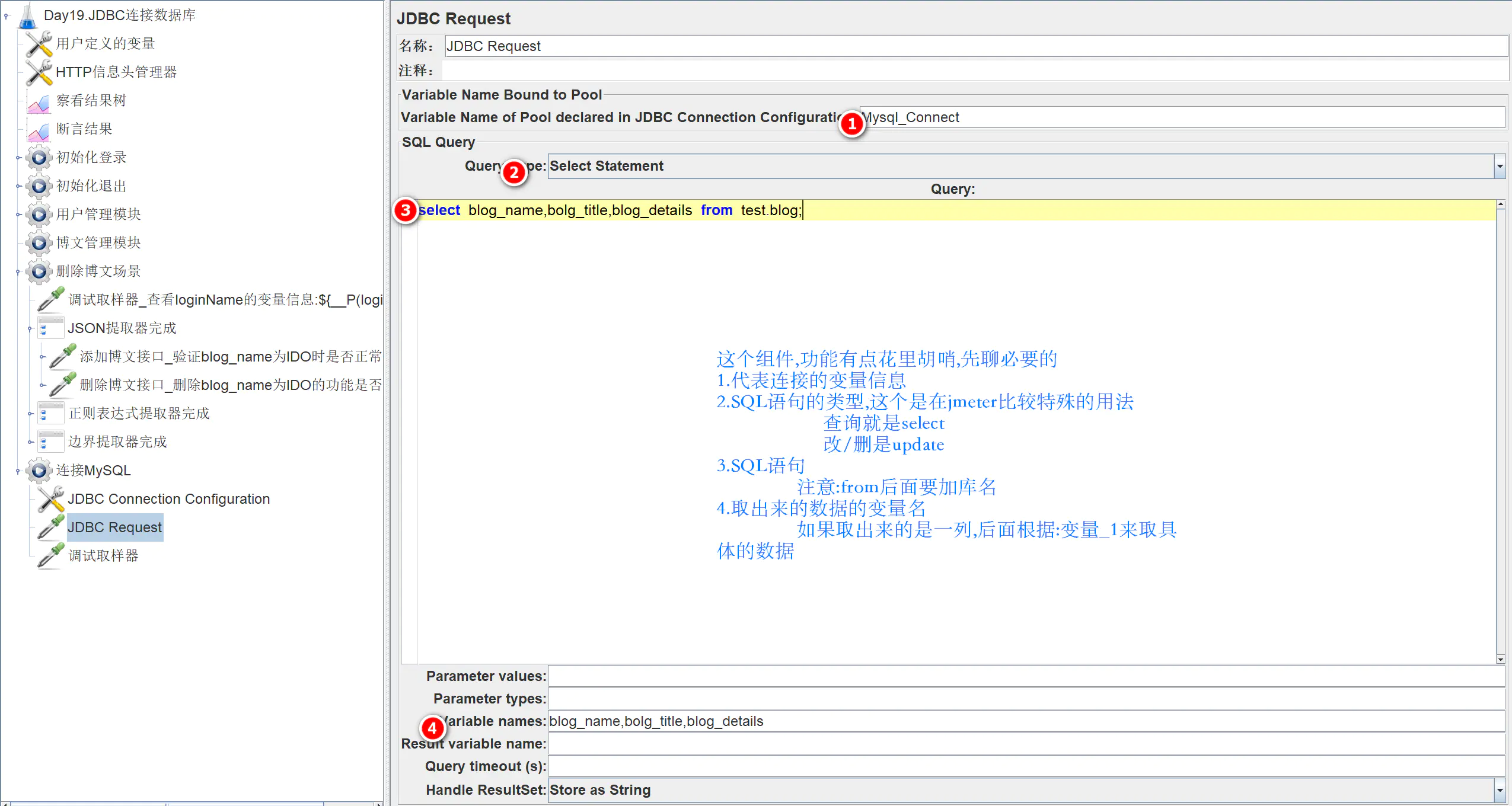Click the 用户定义的变量 wrench icon
1512x806 pixels.
(39, 44)
